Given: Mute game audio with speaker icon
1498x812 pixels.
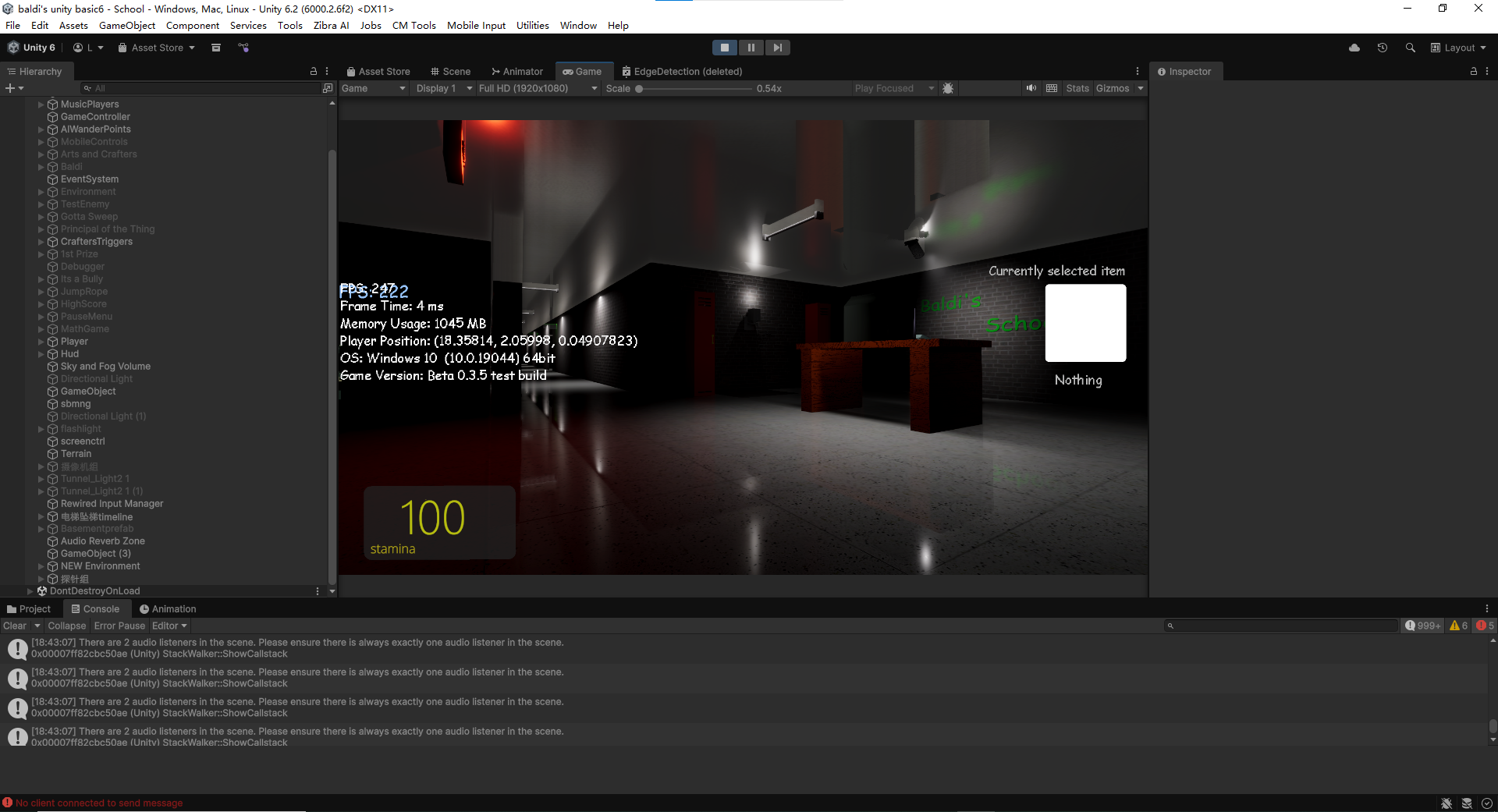Looking at the screenshot, I should 1031,88.
